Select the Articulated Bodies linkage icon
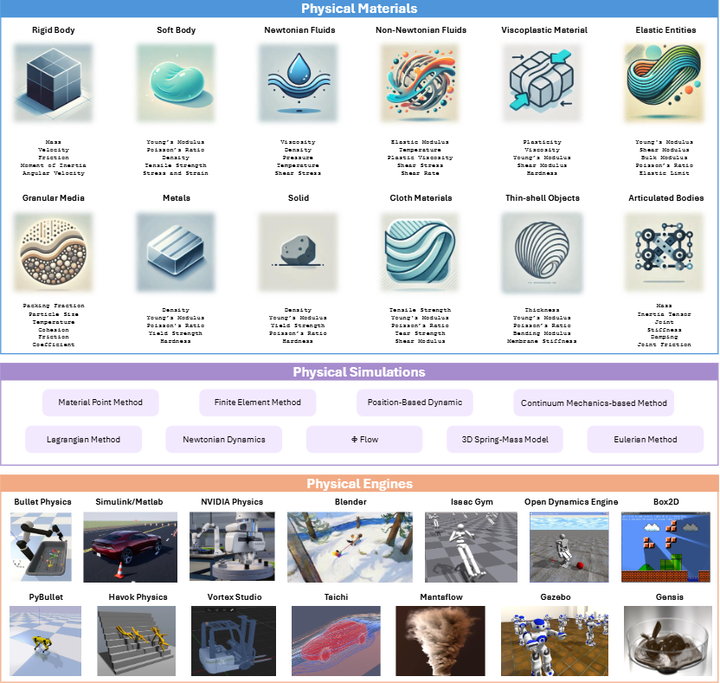This screenshot has height=683, width=720. [x=664, y=252]
